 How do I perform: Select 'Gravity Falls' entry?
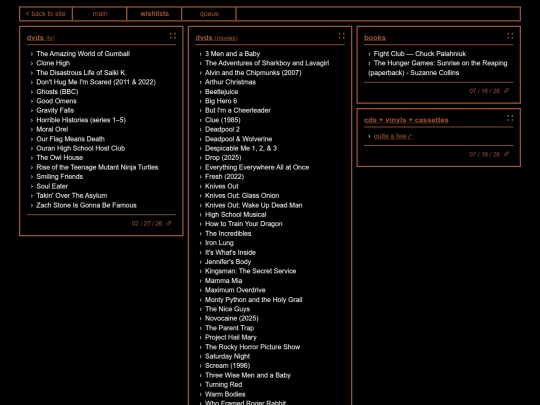(x=55, y=110)
